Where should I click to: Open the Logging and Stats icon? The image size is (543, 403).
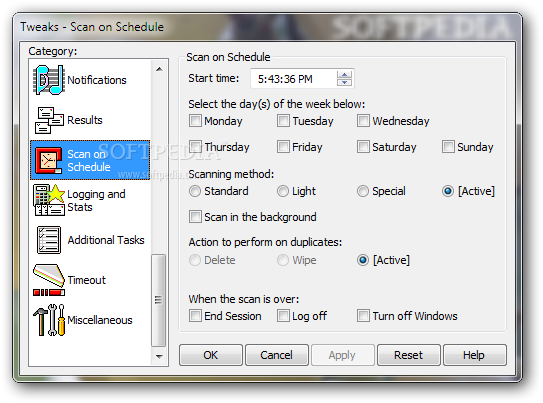[49, 200]
